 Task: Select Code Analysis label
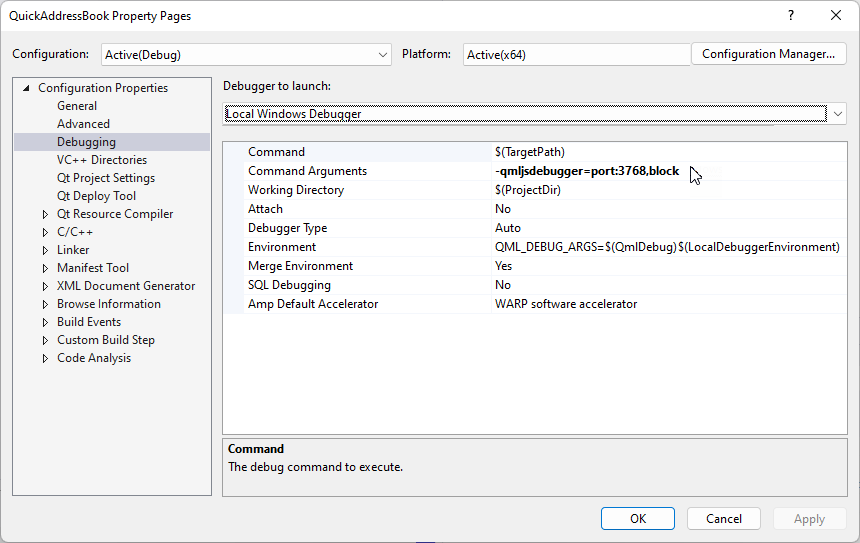click(x=94, y=359)
